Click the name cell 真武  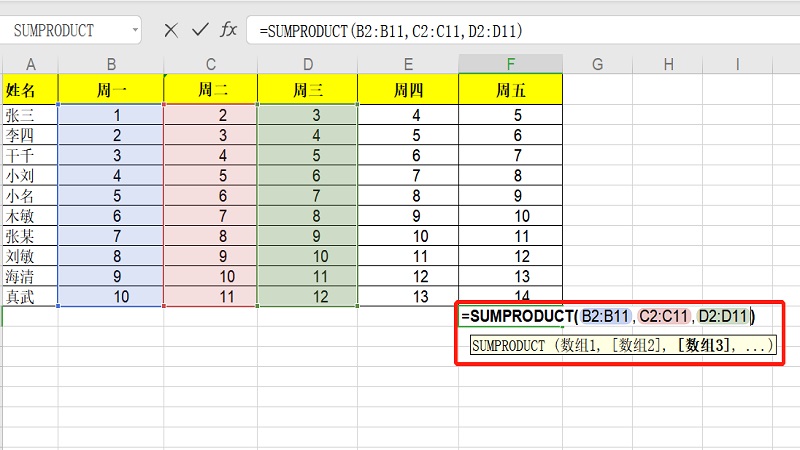(x=29, y=296)
